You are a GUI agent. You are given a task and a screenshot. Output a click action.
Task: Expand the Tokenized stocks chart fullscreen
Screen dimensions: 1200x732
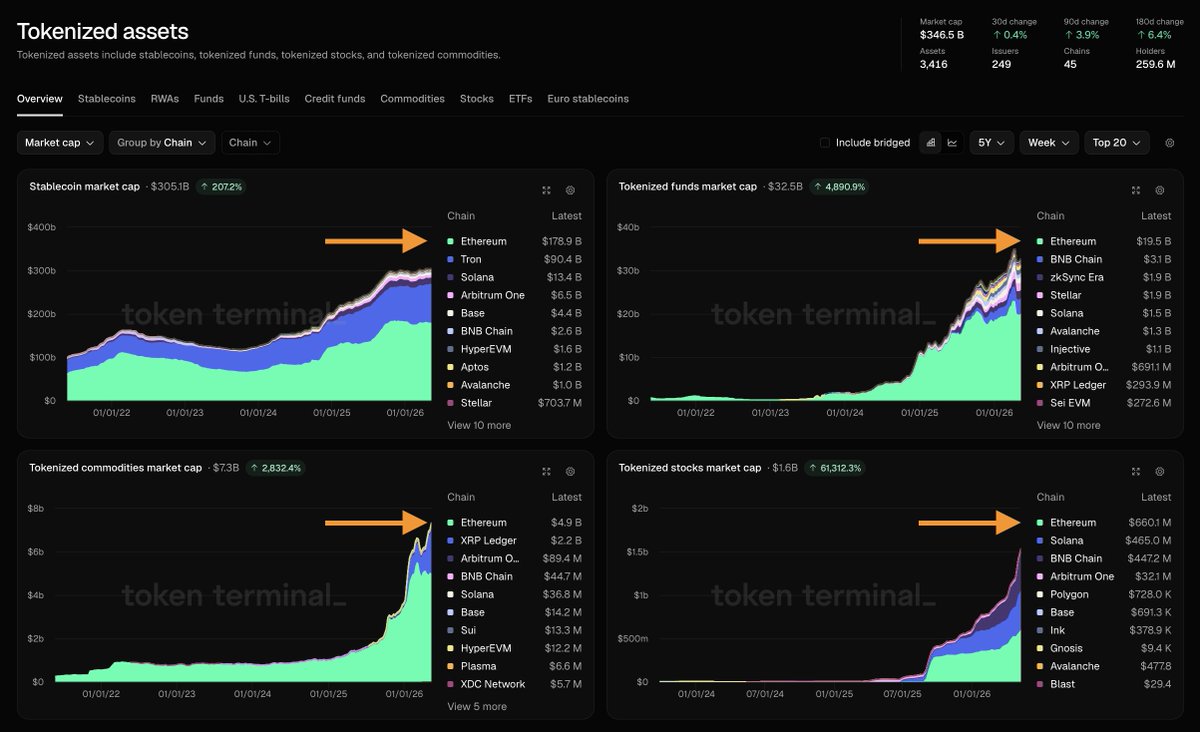(1136, 471)
